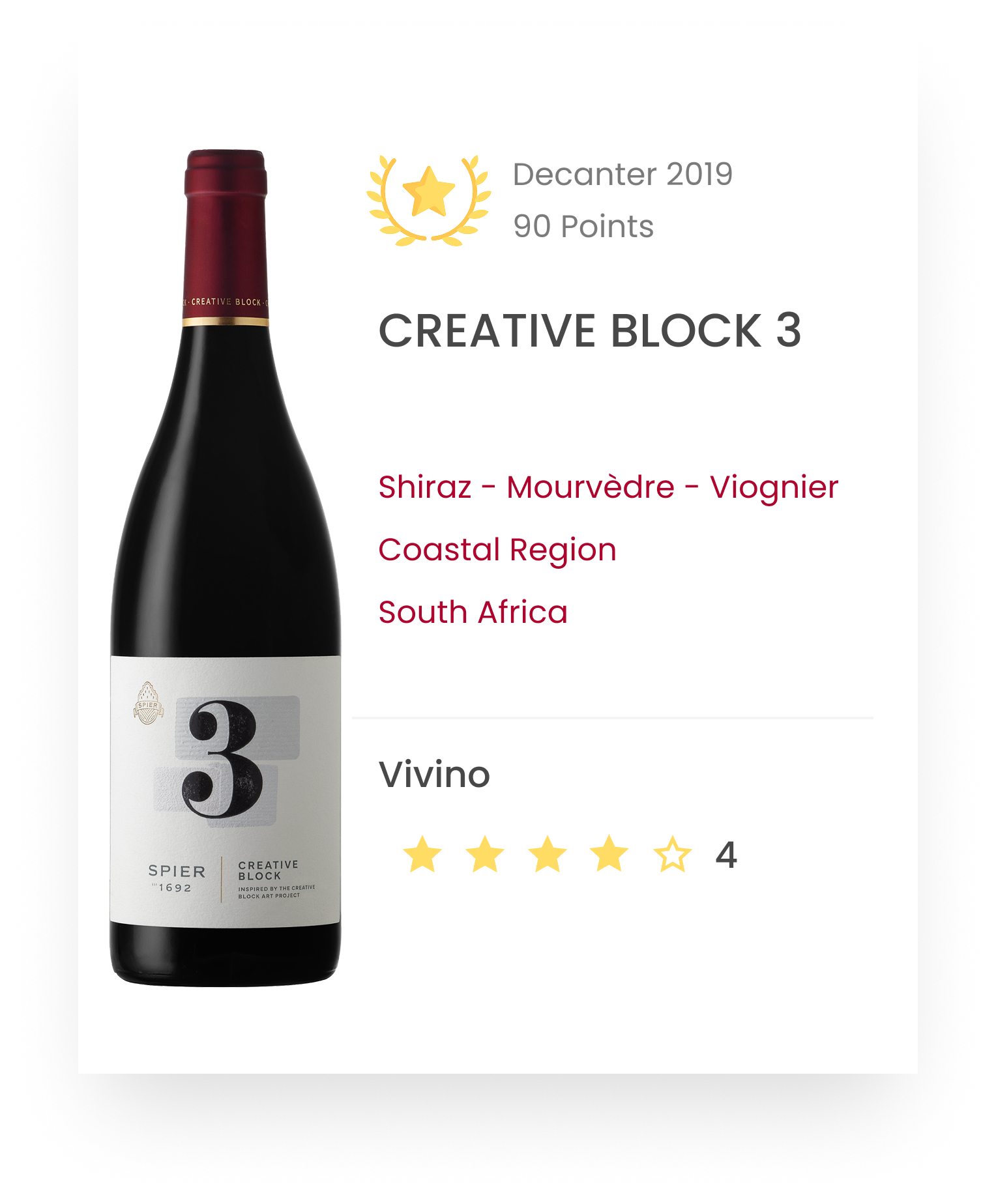This screenshot has height=1204, width=996.
Task: Select the Coastal Region link
Action: (497, 549)
